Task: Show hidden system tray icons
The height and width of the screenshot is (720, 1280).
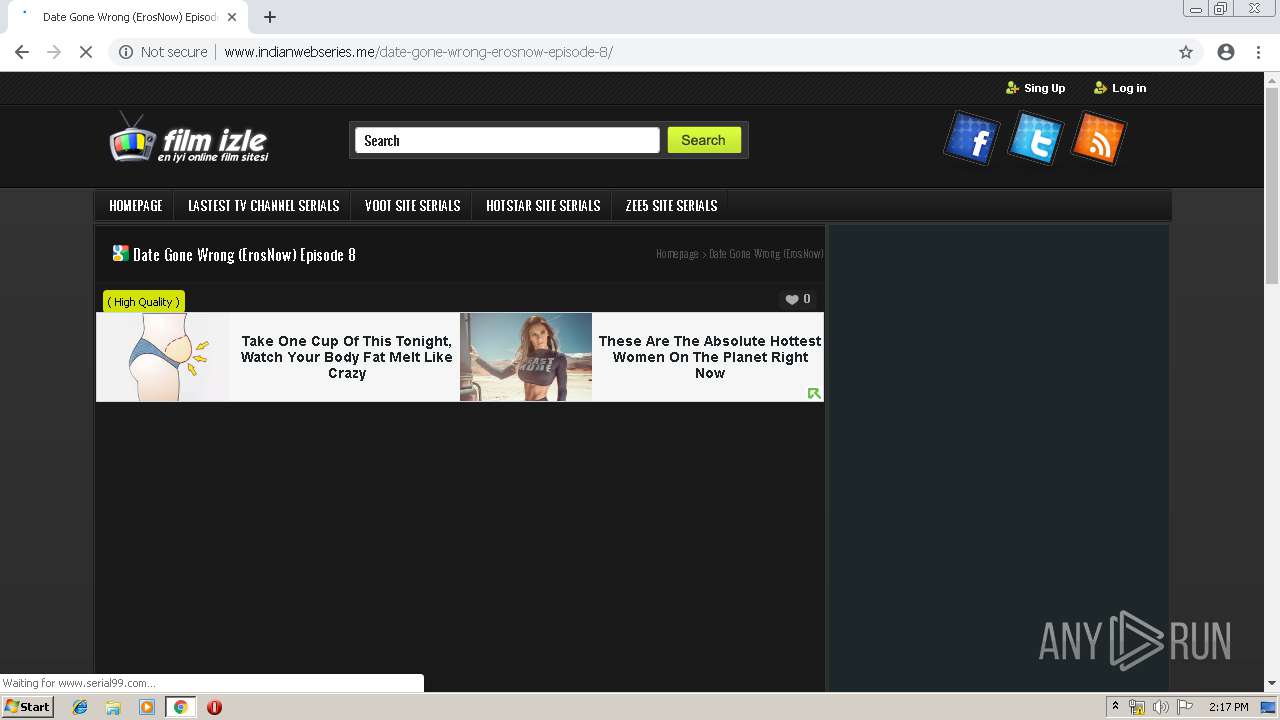Action: pyautogui.click(x=1115, y=707)
